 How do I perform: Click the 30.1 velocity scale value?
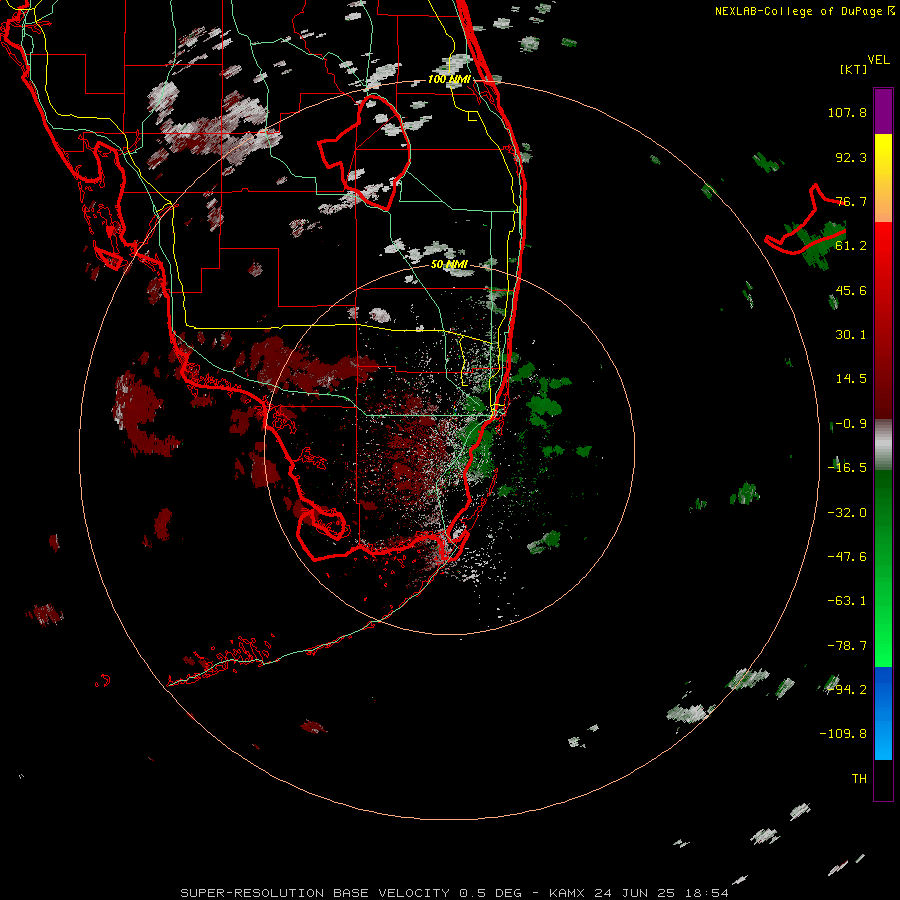coord(851,335)
